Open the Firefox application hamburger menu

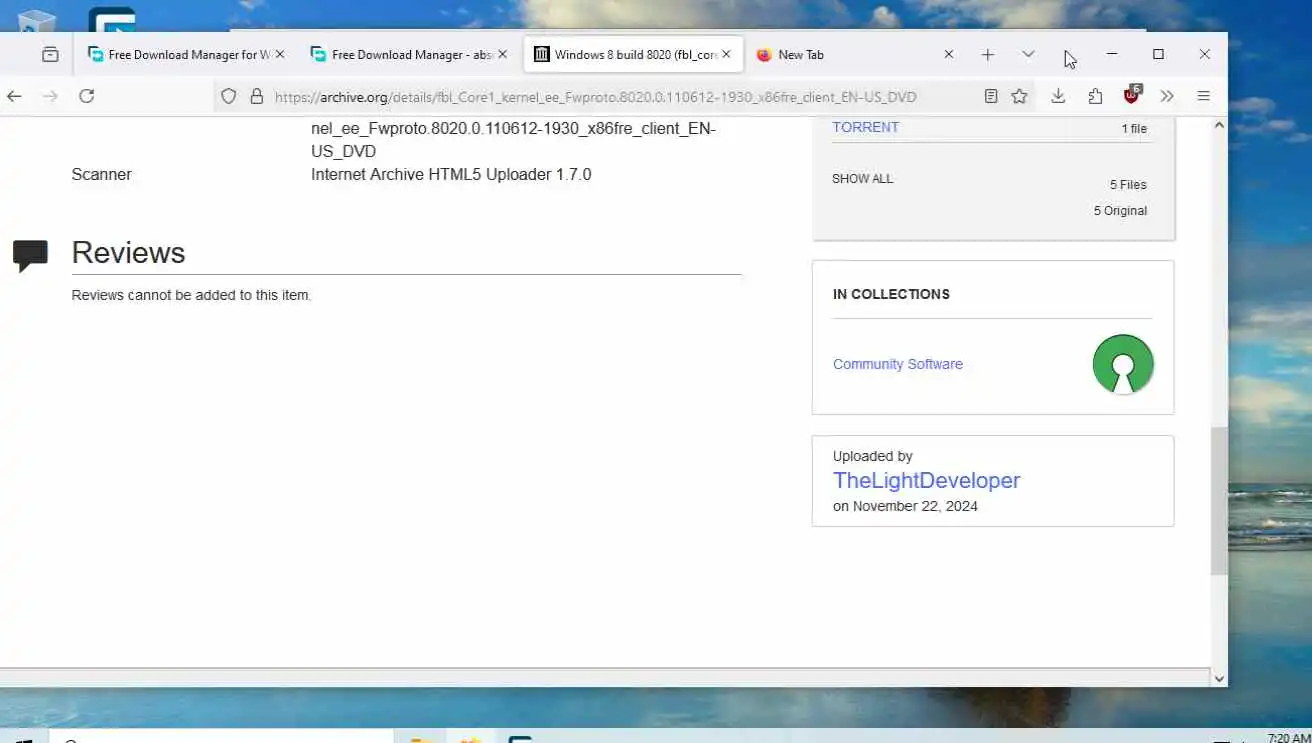(x=1204, y=96)
